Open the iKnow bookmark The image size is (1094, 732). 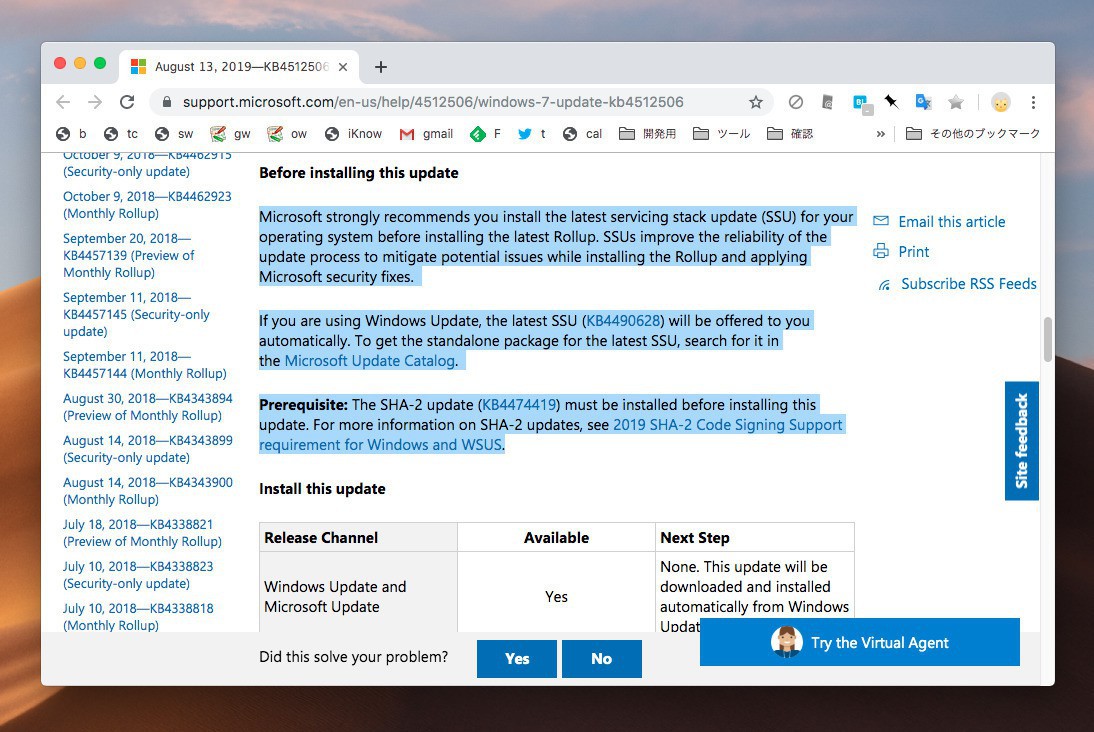[354, 134]
